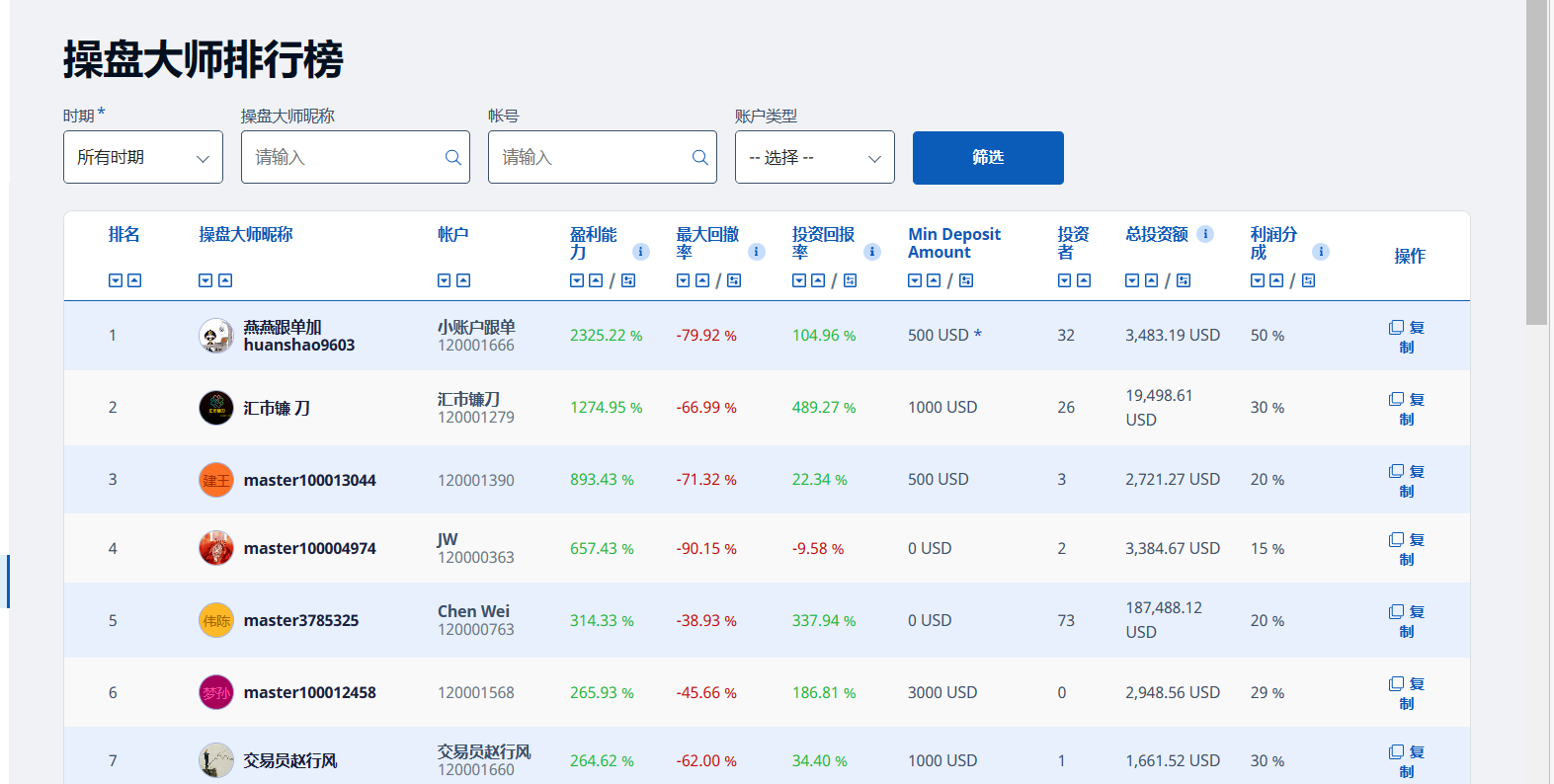The width and height of the screenshot is (1554, 784).
Task: Open master3785325 profile link
Action: click(x=301, y=620)
